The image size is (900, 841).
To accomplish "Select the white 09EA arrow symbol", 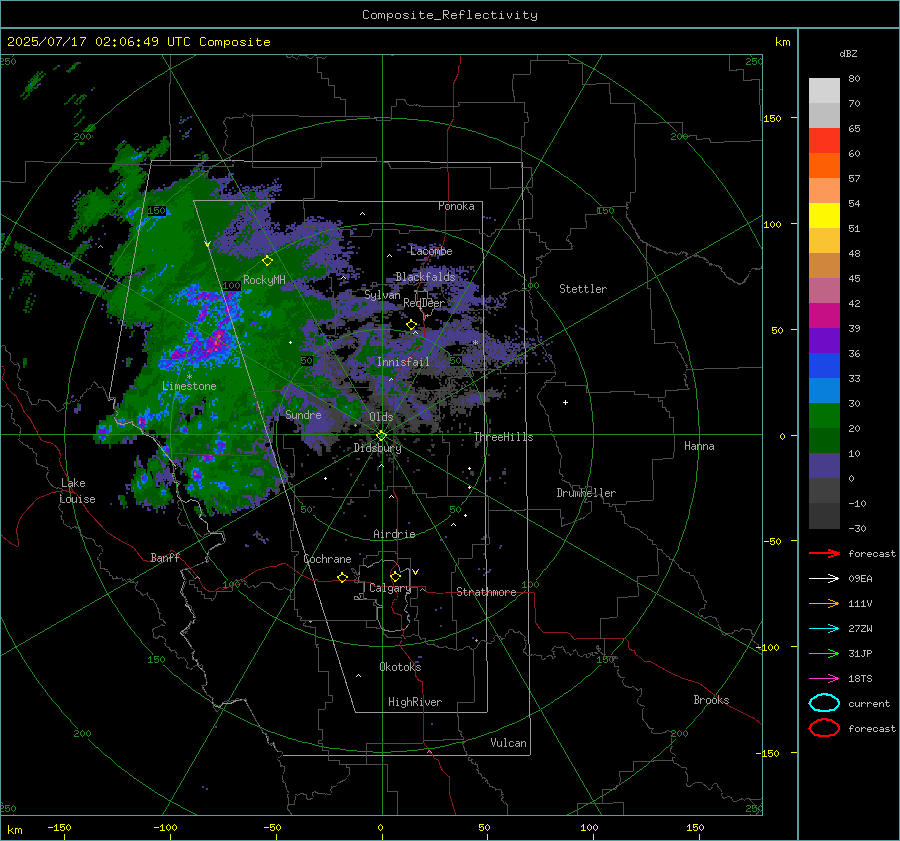I will click(x=824, y=579).
